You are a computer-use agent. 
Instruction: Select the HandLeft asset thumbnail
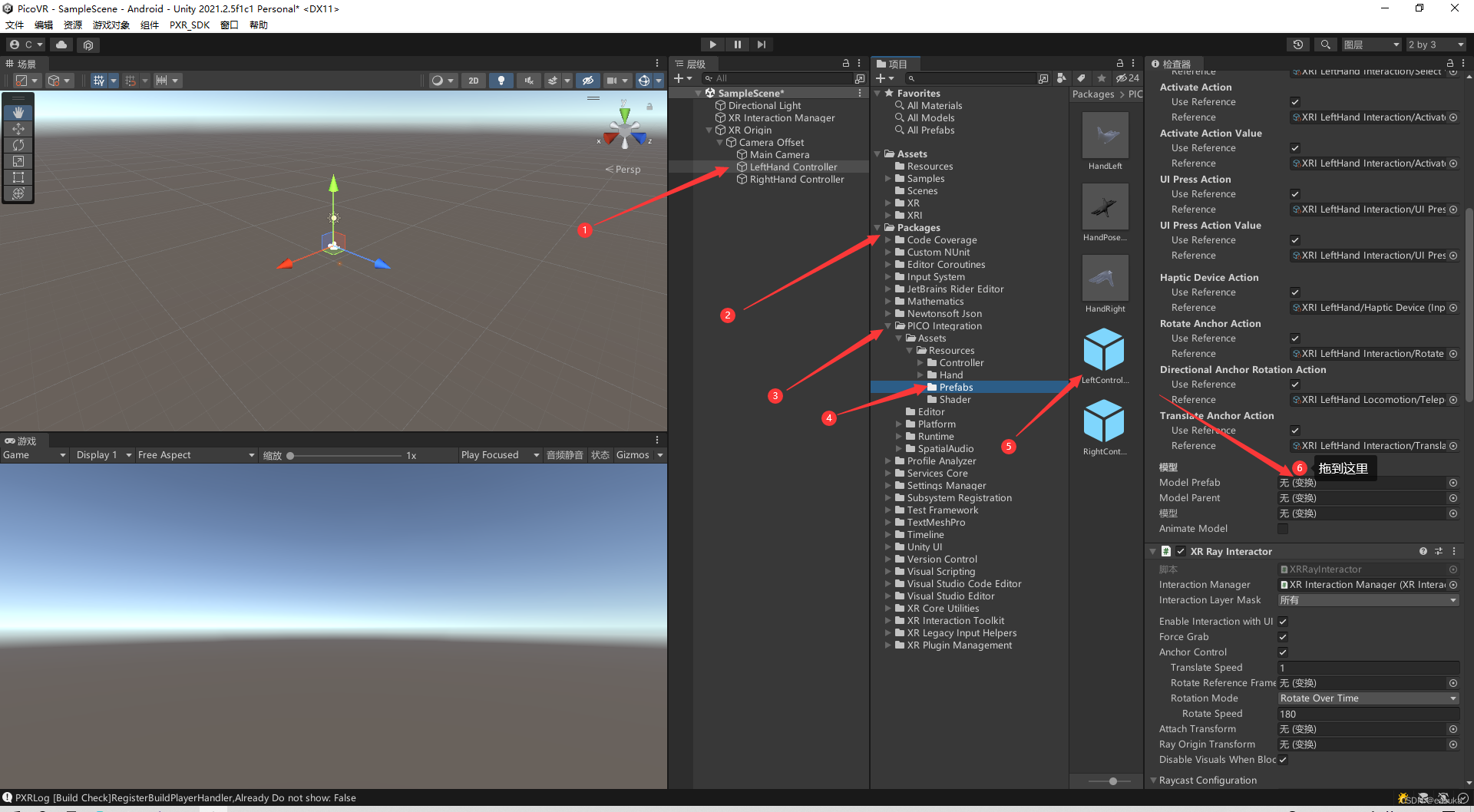pos(1105,136)
